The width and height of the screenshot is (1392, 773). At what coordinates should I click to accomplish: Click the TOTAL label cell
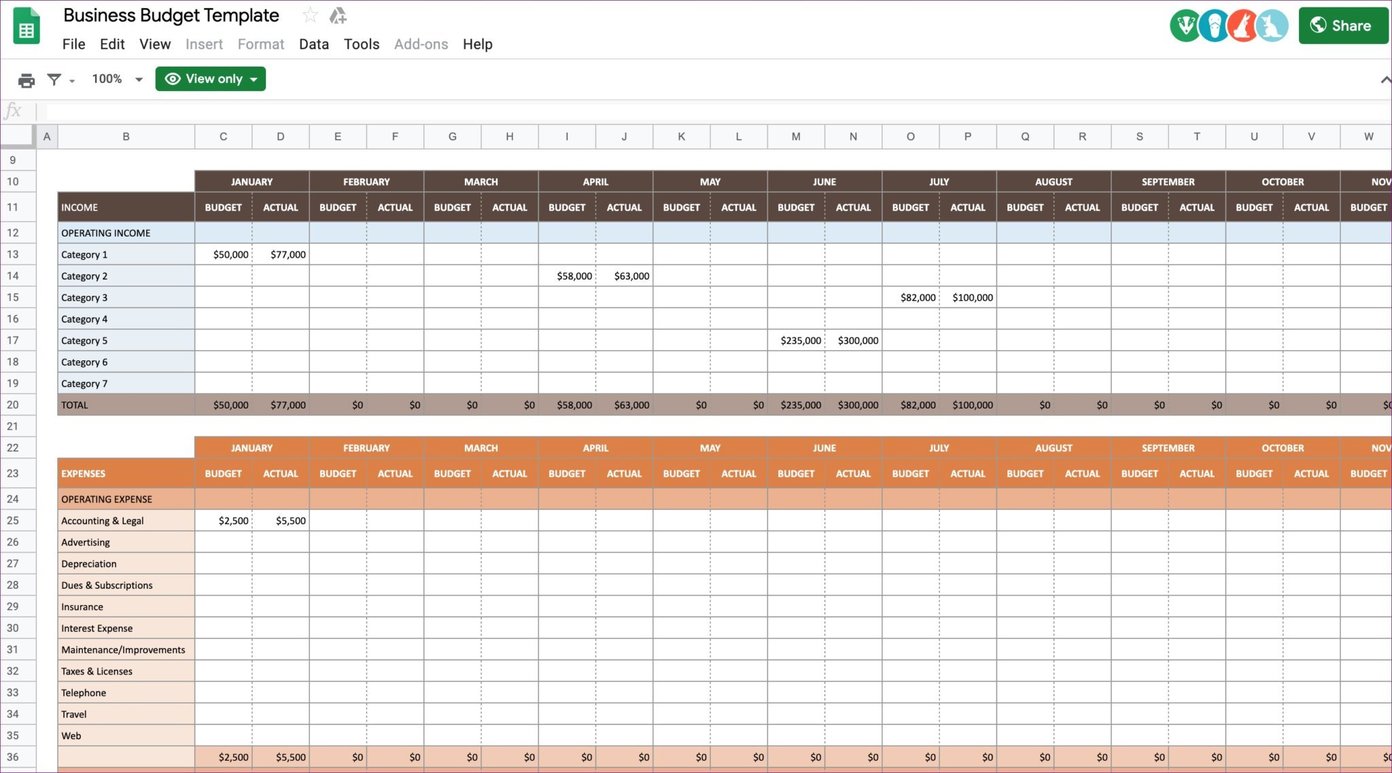126,405
